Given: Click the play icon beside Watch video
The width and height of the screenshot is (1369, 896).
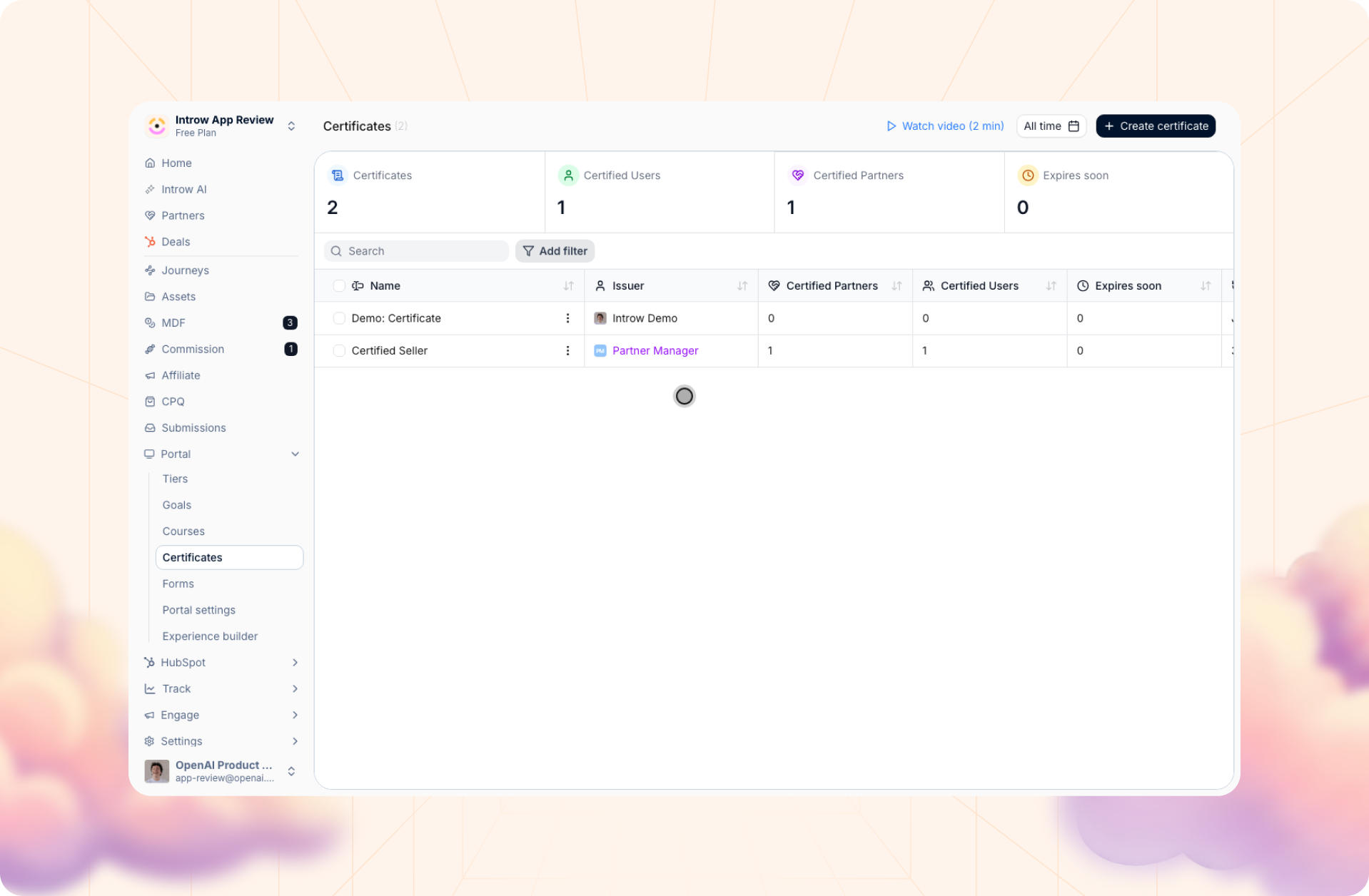Looking at the screenshot, I should (891, 126).
